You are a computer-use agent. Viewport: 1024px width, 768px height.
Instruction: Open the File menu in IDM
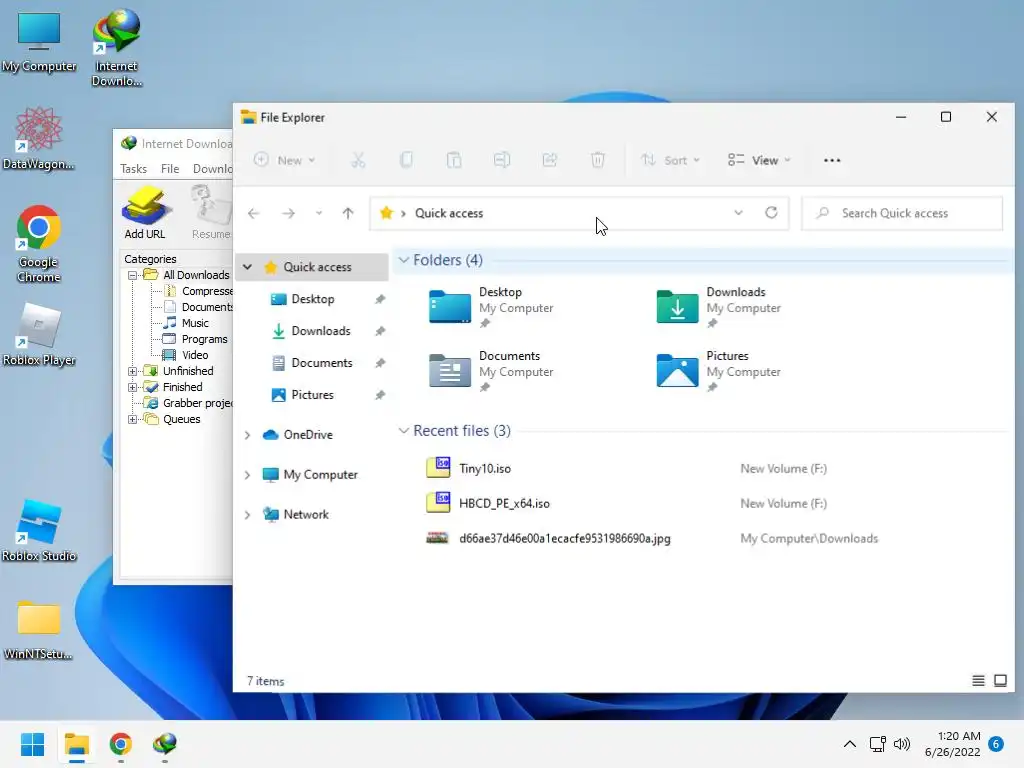tap(170, 168)
